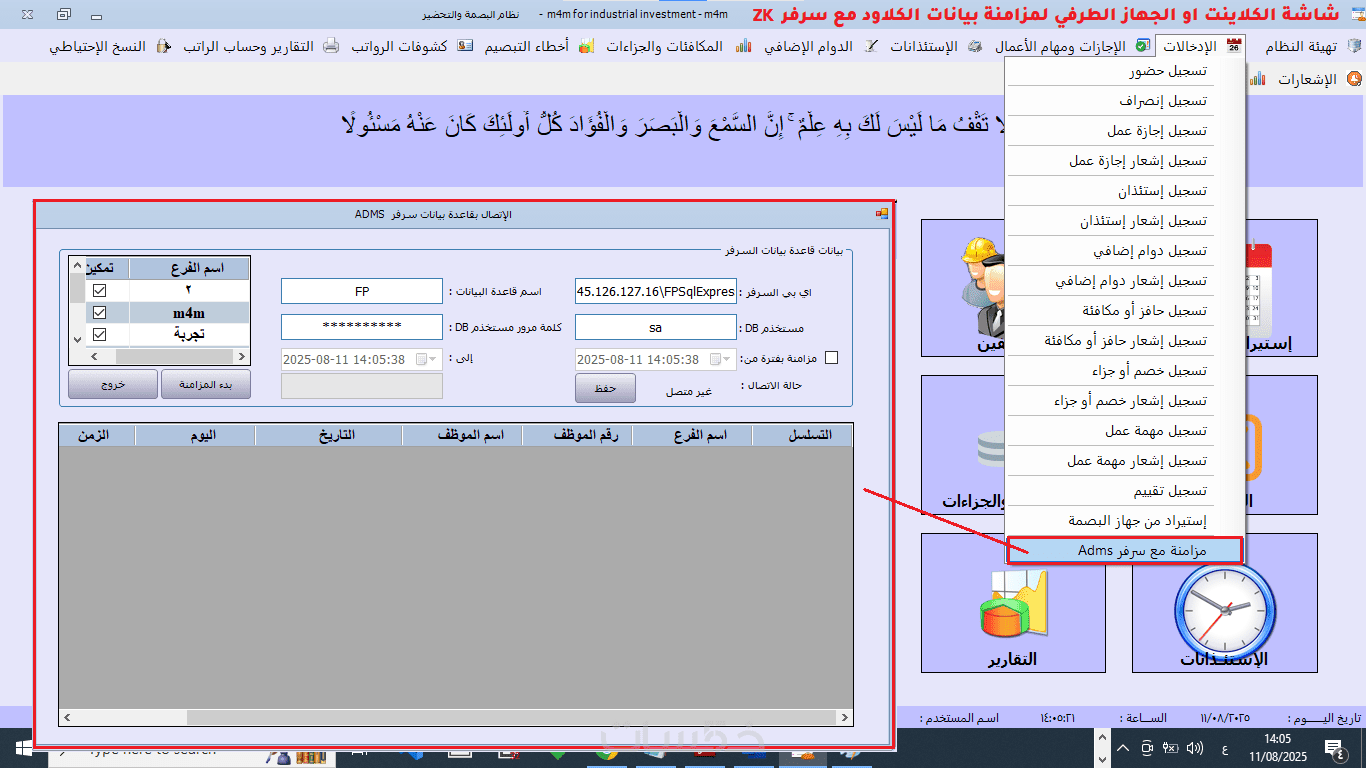The height and width of the screenshot is (768, 1366).
Task: Click the branch list horizontal scrollbar right arrow
Action: coord(240,356)
